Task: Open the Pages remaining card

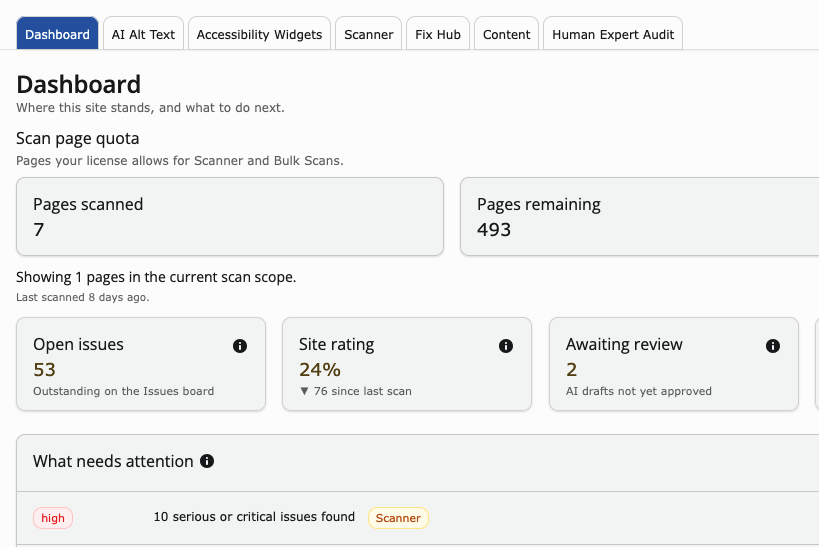Action: coord(639,216)
